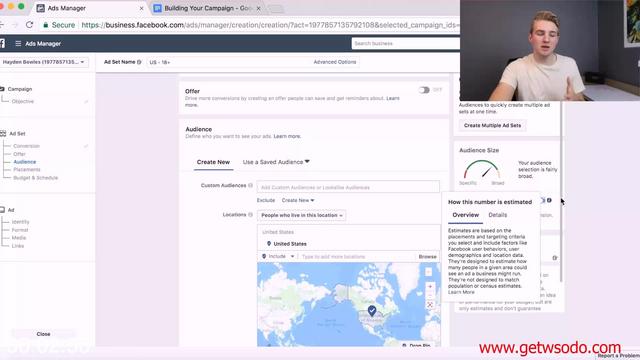This screenshot has width=640, height=360.
Task: Click Advanced Options link
Action: (x=335, y=62)
